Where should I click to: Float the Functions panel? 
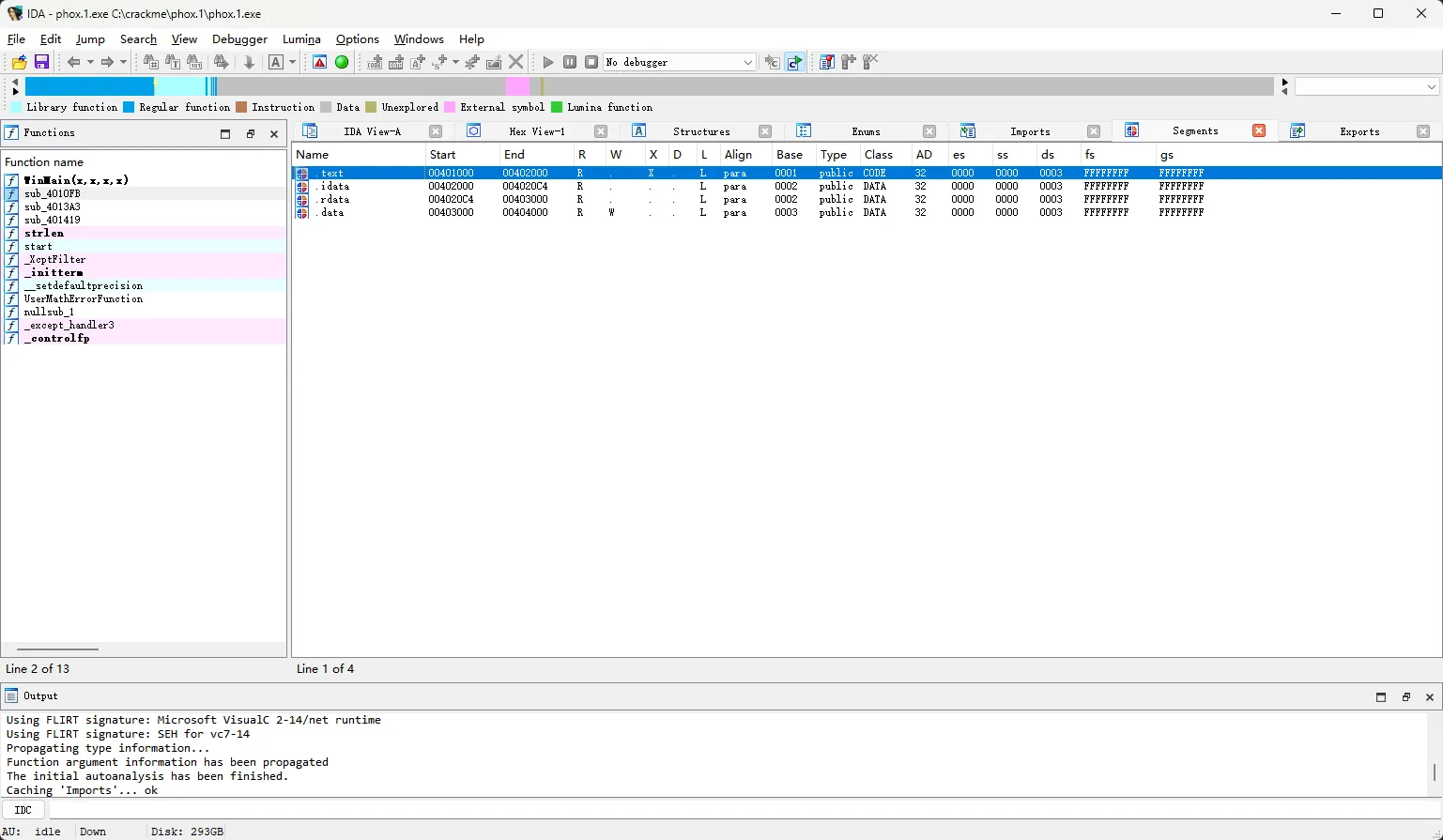click(250, 134)
